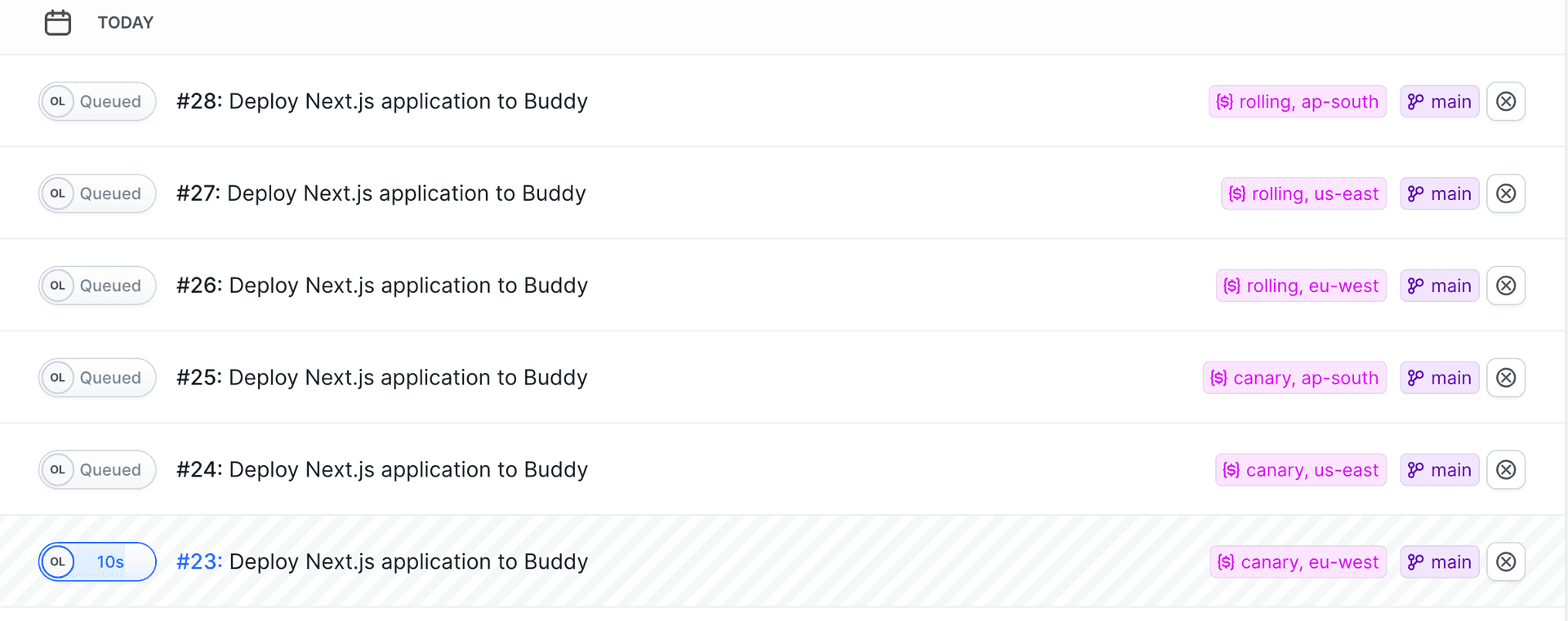The width and height of the screenshot is (1568, 621).
Task: Click the 'rolling, us-east' variables tag
Action: click(x=1303, y=194)
